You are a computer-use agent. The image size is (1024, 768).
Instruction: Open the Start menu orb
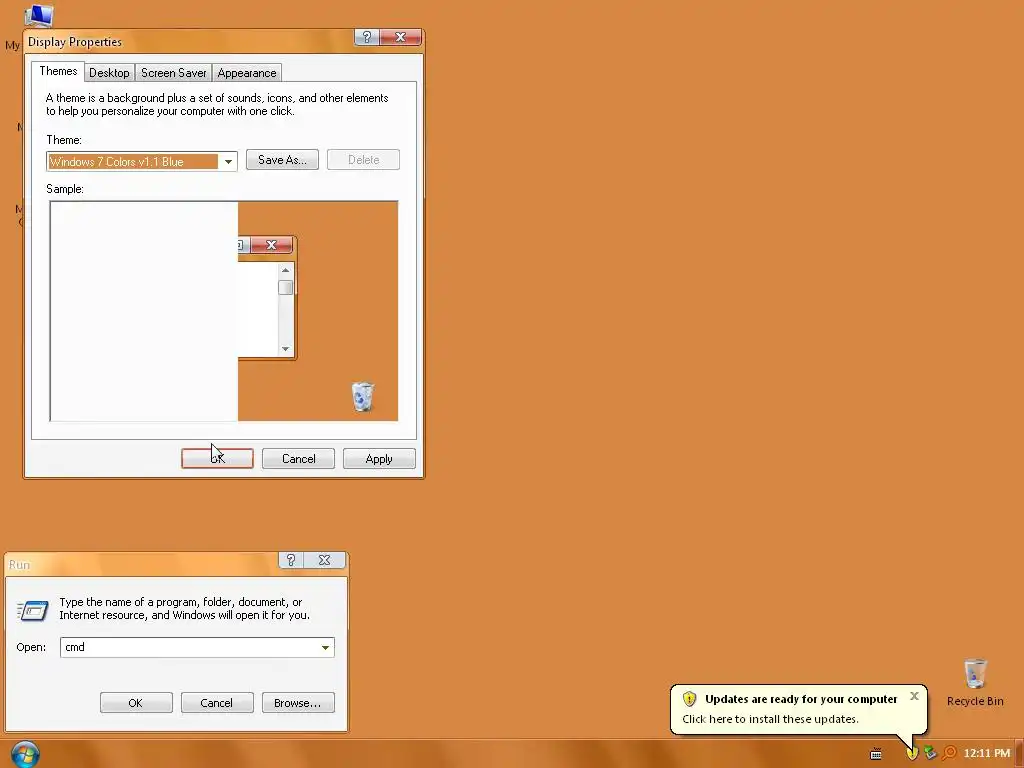click(x=25, y=754)
